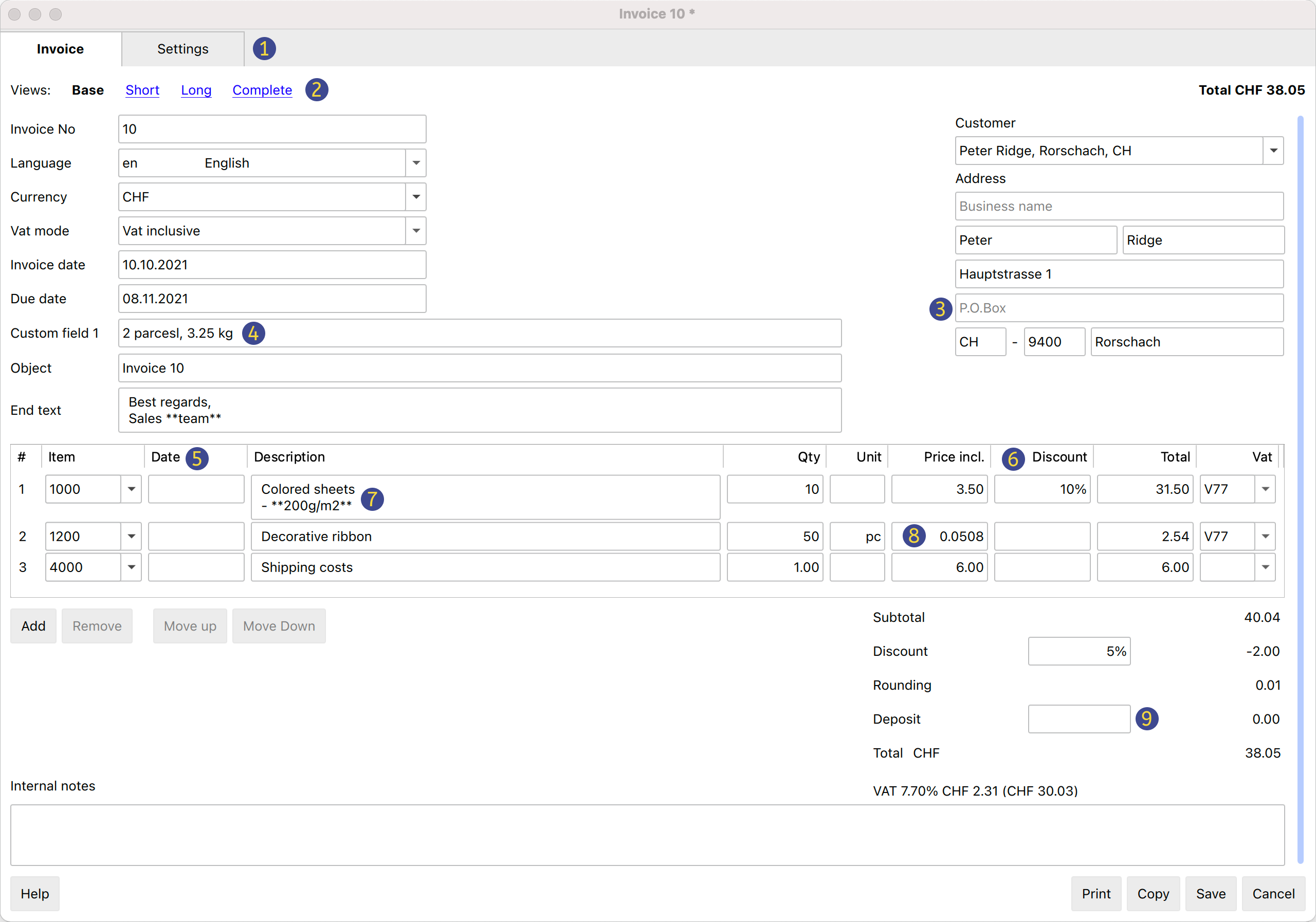Switch to the Settings tab
Screen dimensions: 1316x922
(182, 49)
